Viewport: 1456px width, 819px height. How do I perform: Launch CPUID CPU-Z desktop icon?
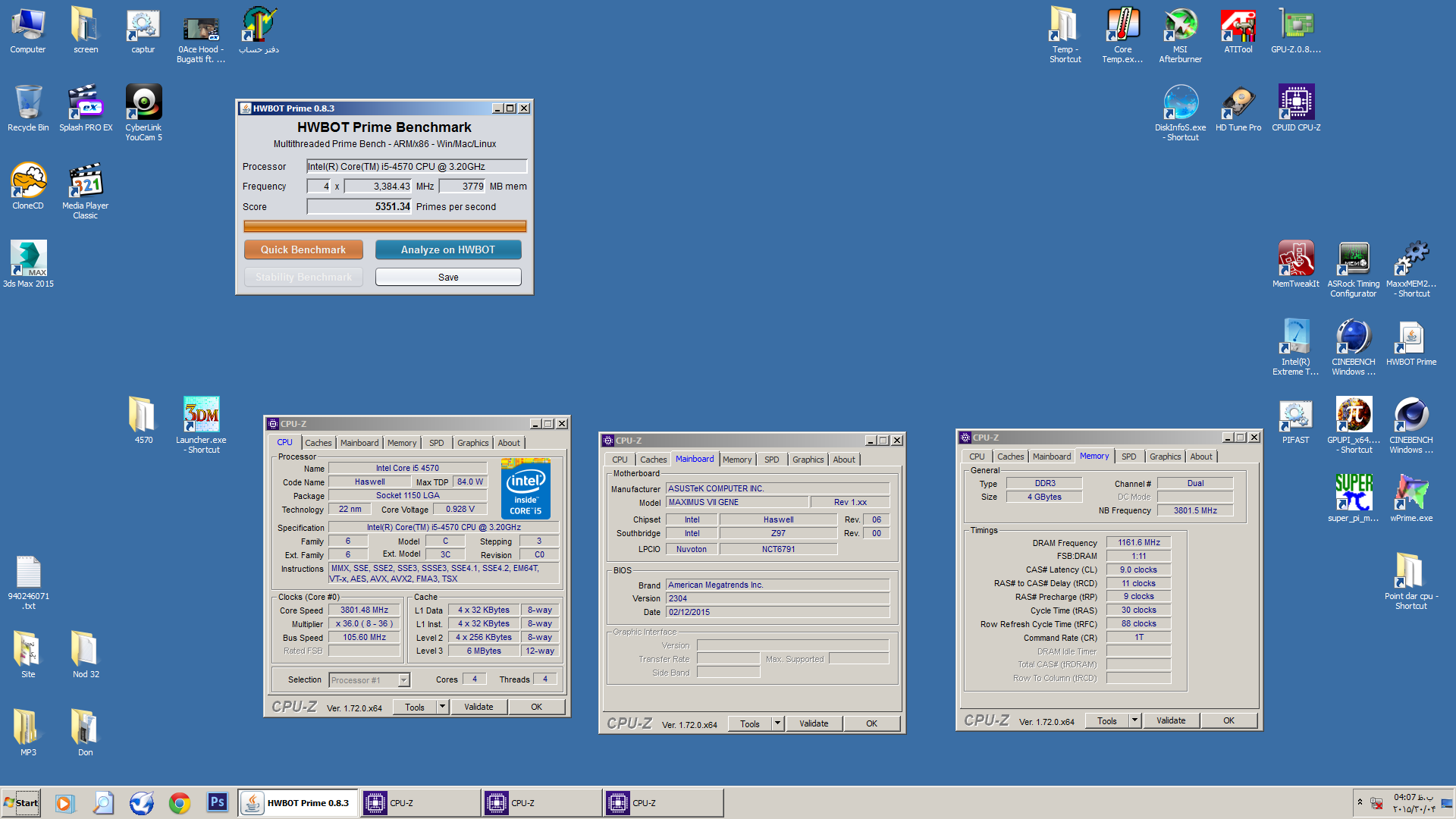(x=1296, y=108)
